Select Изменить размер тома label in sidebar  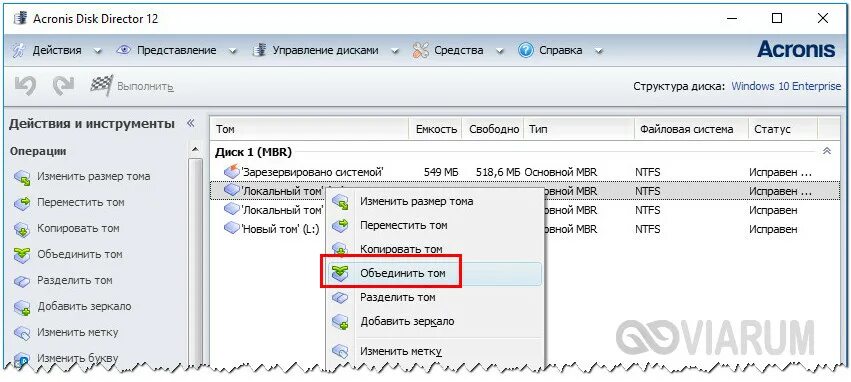[x=94, y=176]
